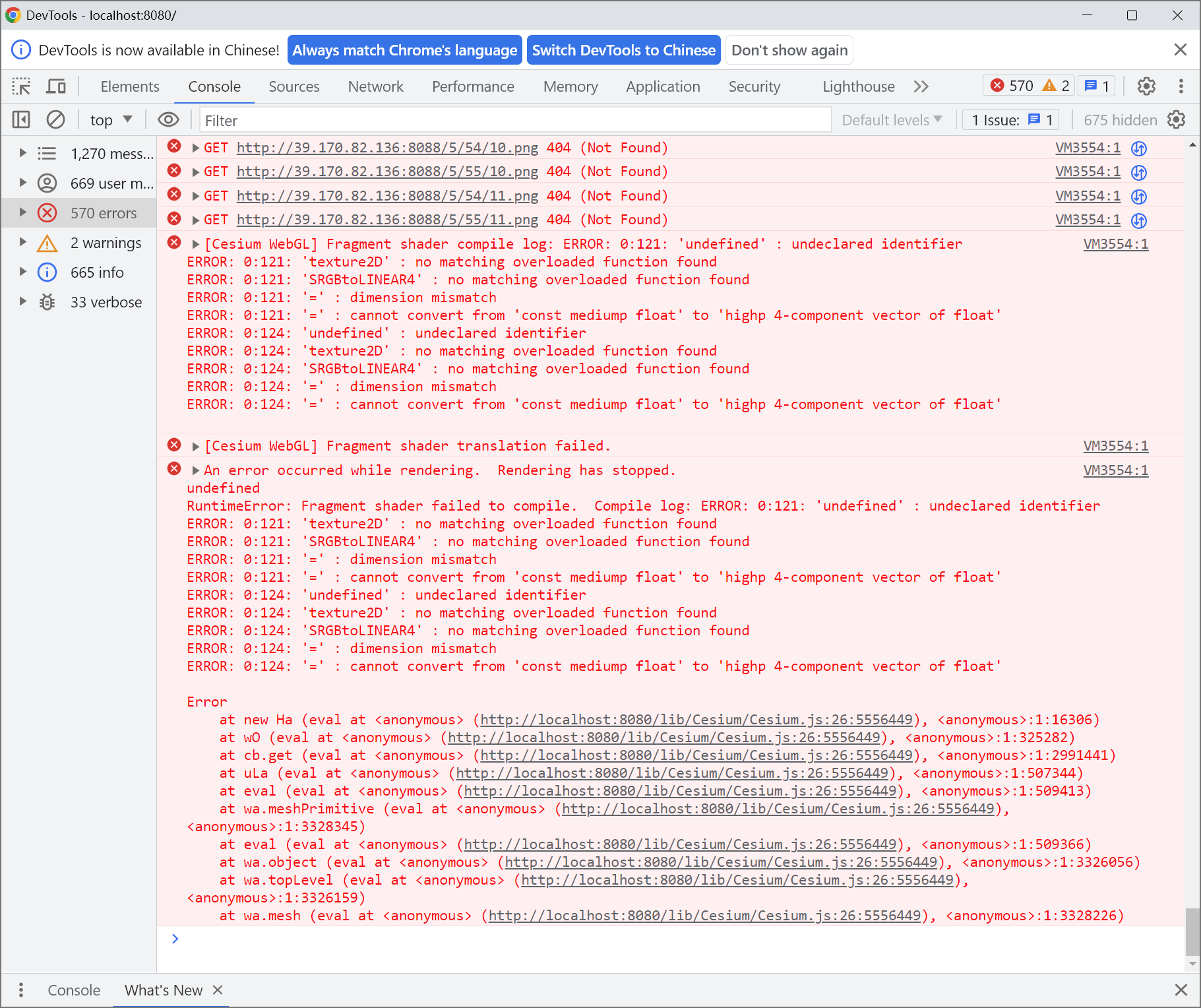Viewport: 1201px width, 1008px height.
Task: Open the 5/54/10.png URL link
Action: tap(387, 148)
